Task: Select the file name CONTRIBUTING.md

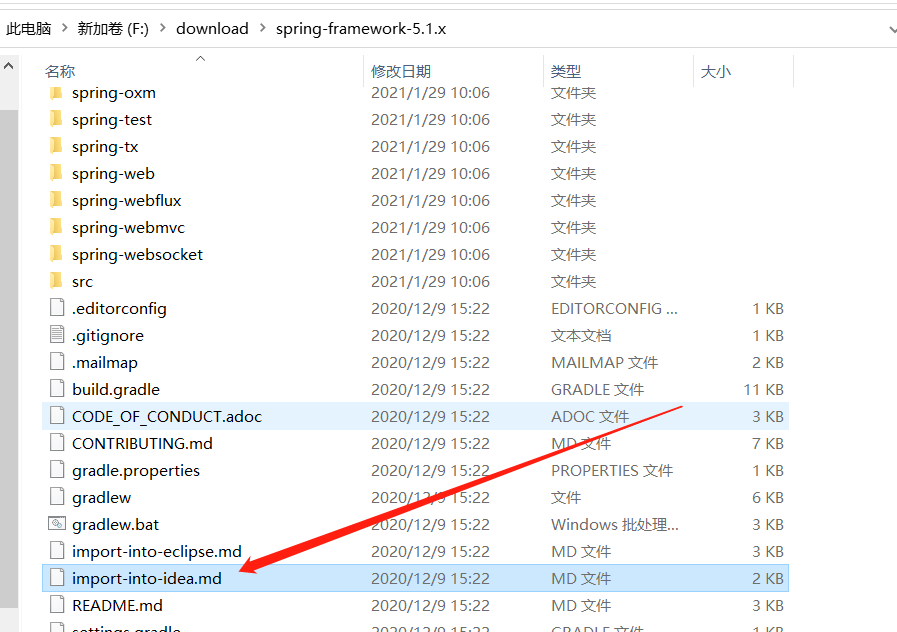Action: (x=142, y=443)
